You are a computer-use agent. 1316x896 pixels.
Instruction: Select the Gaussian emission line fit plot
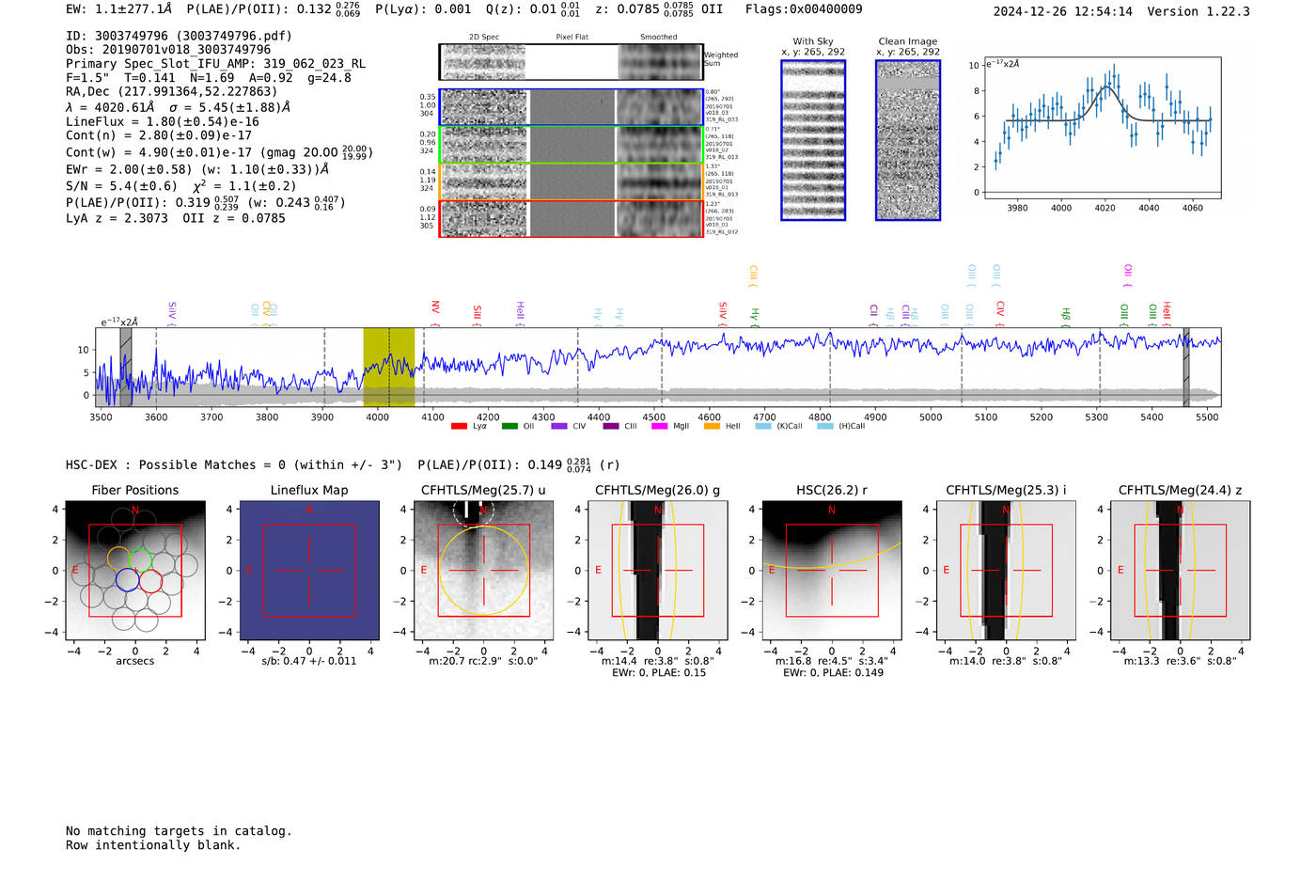[1102, 128]
